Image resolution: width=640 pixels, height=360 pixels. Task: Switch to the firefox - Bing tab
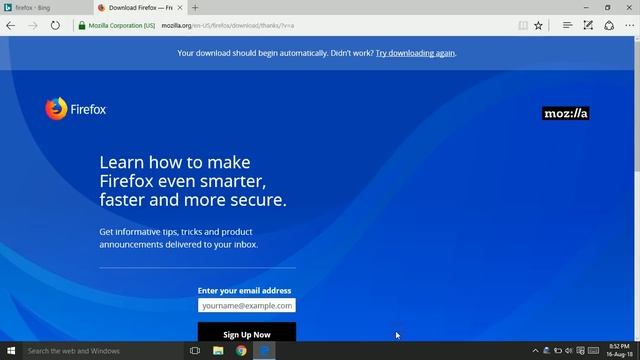(x=47, y=7)
